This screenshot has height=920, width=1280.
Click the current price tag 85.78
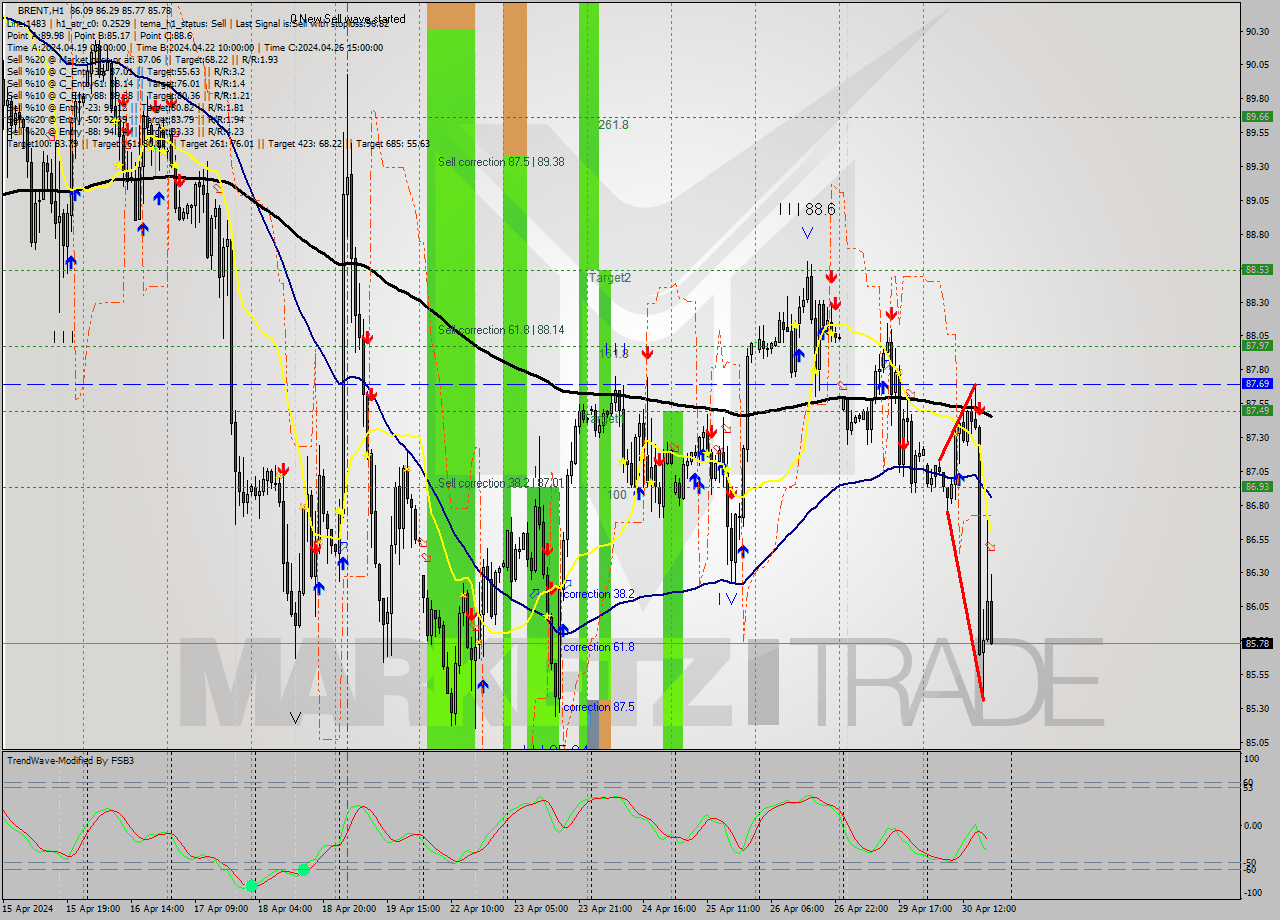tap(1257, 643)
